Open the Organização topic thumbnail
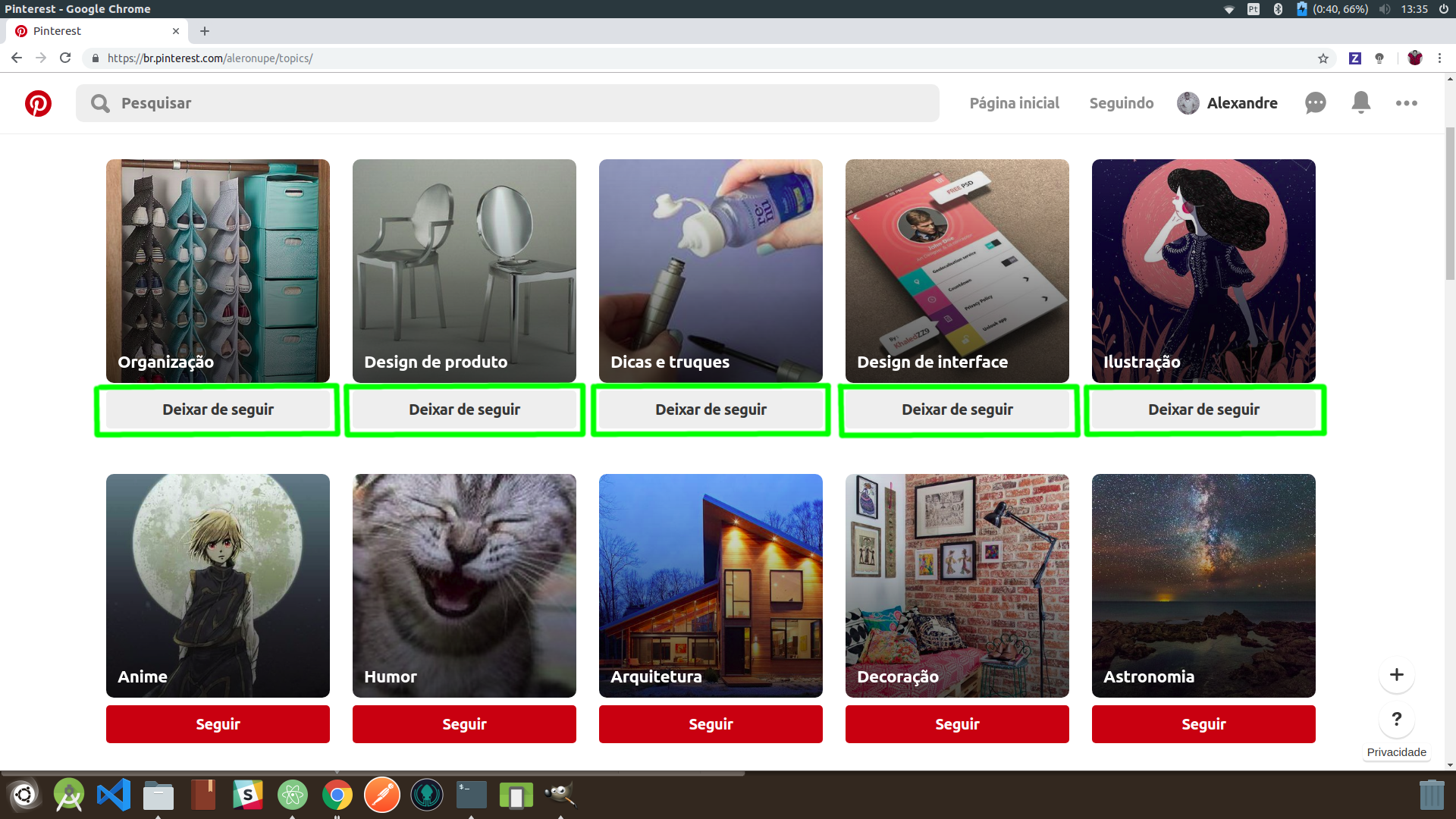Screen dimensions: 1456x819 [x=218, y=271]
